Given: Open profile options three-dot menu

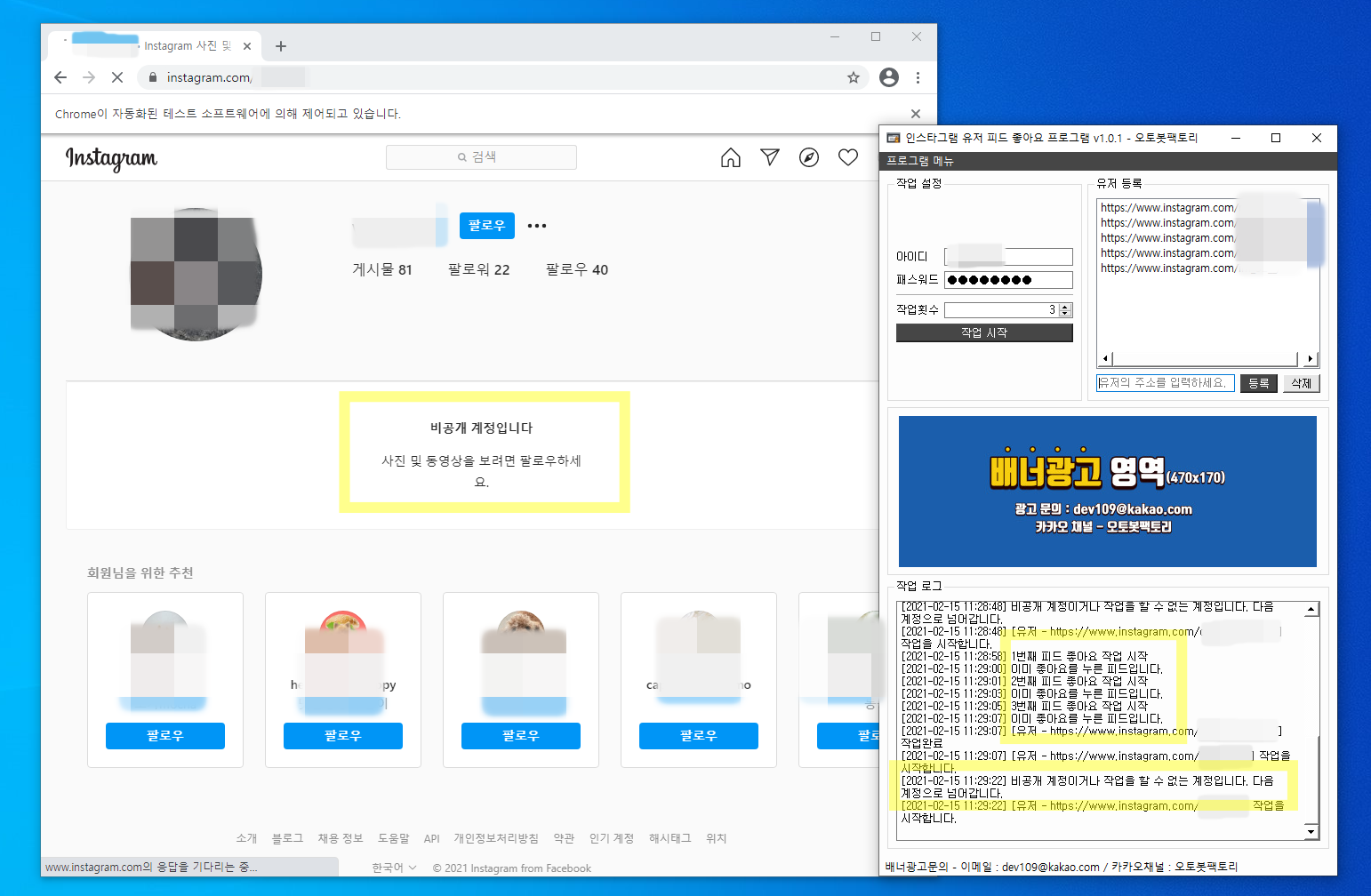Looking at the screenshot, I should 537,226.
